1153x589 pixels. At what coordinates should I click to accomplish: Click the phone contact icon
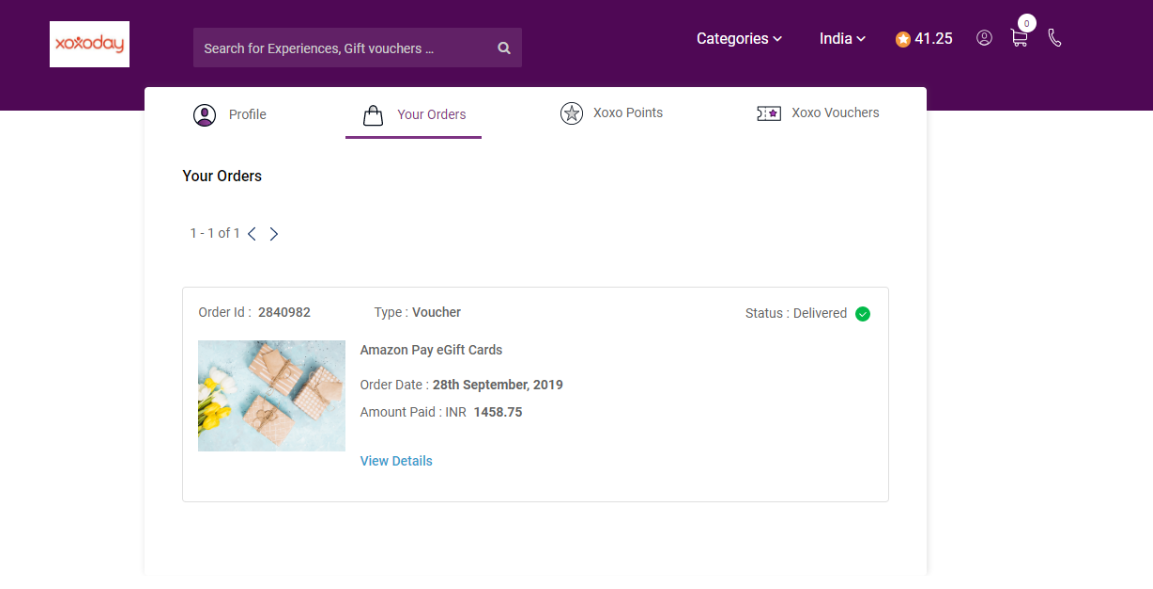click(1054, 38)
